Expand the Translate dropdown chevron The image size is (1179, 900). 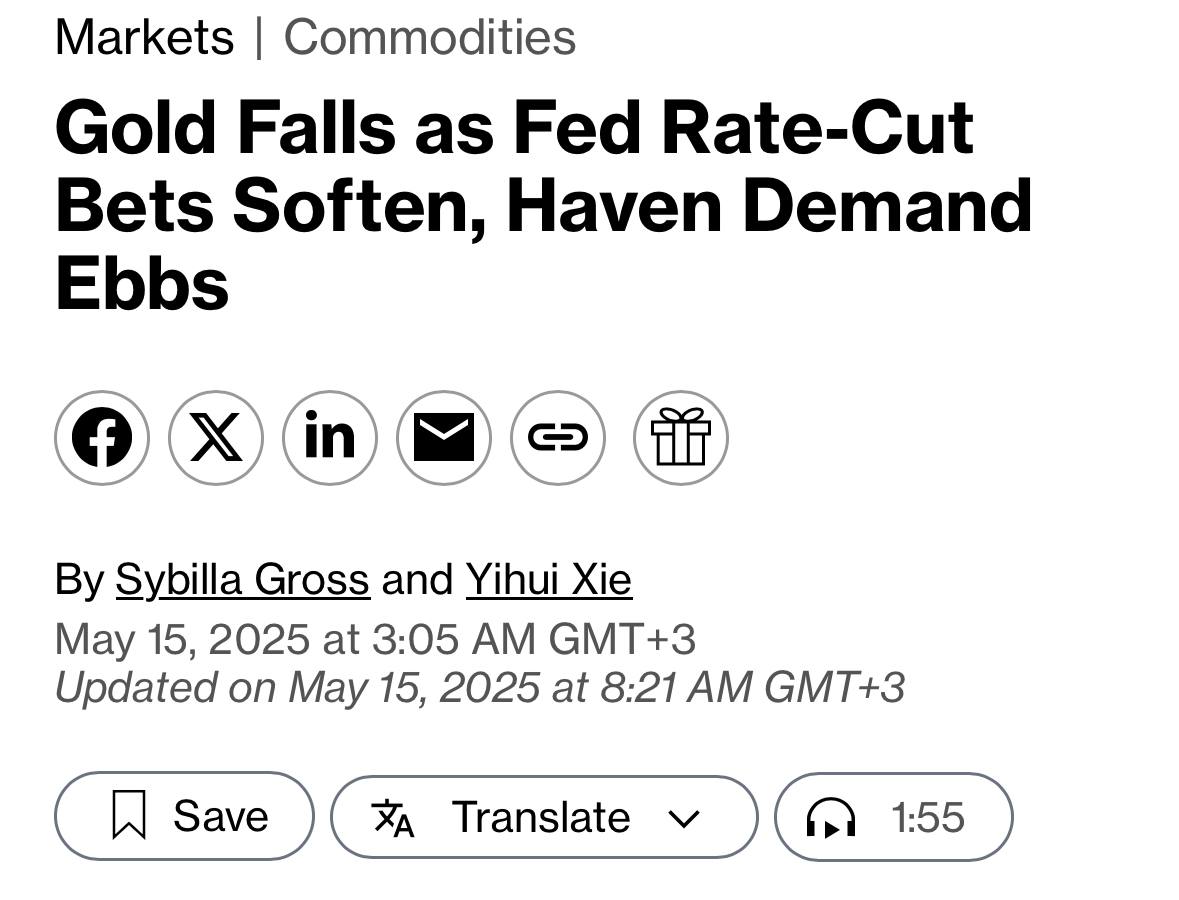(x=684, y=818)
